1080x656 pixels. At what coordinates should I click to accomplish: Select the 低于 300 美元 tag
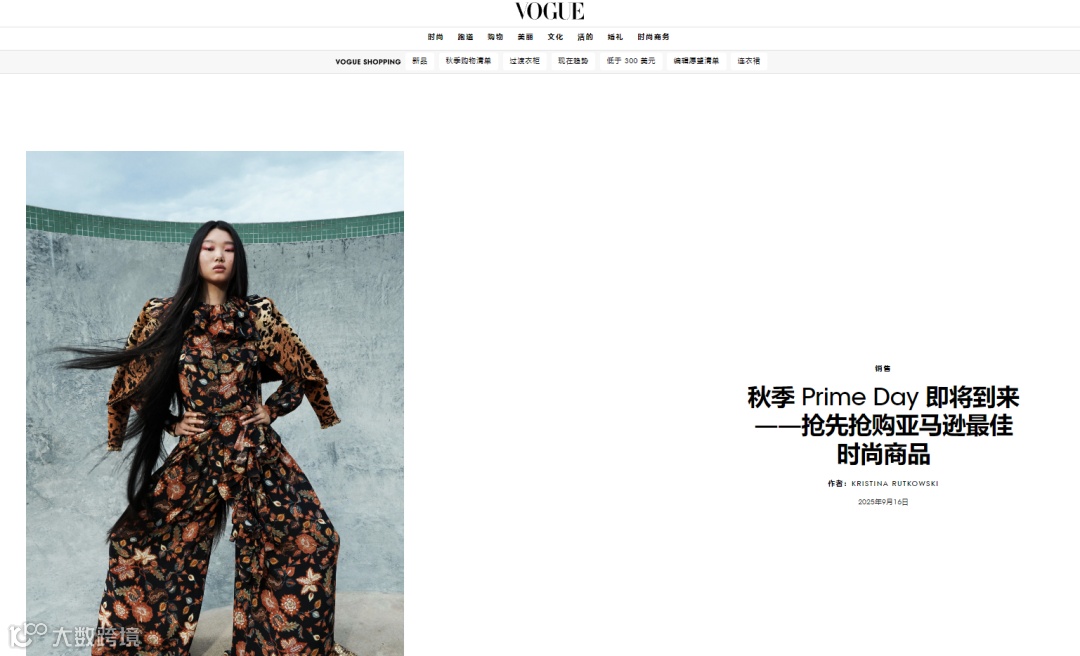631,61
